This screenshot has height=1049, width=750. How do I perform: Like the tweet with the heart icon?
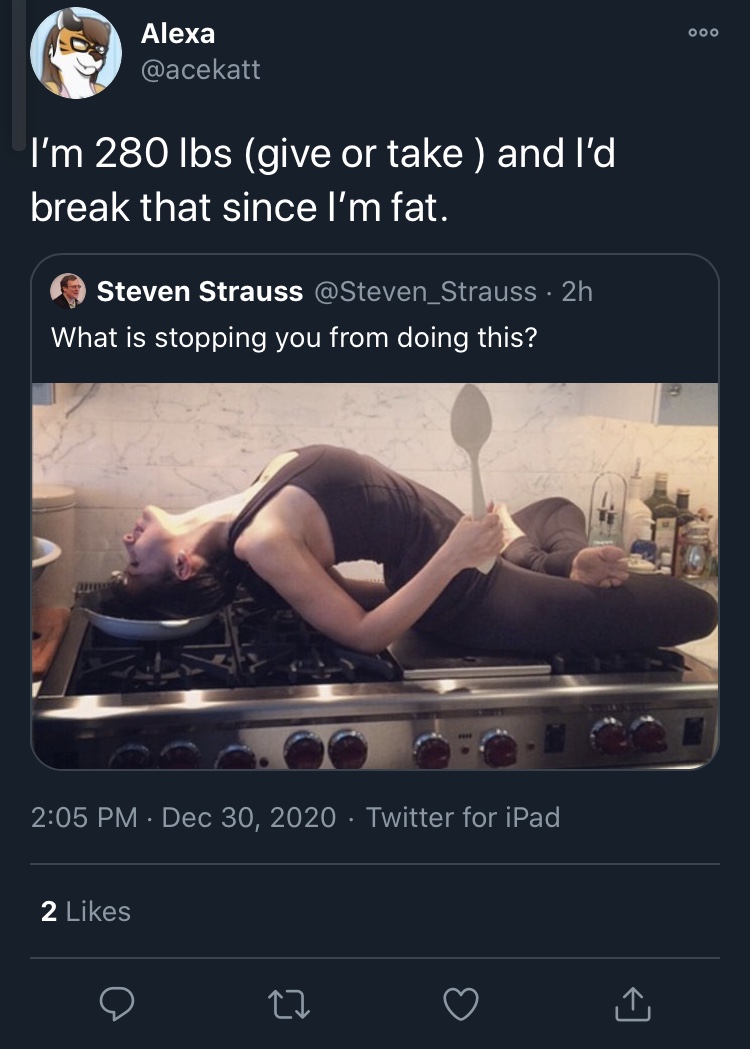tap(461, 1004)
